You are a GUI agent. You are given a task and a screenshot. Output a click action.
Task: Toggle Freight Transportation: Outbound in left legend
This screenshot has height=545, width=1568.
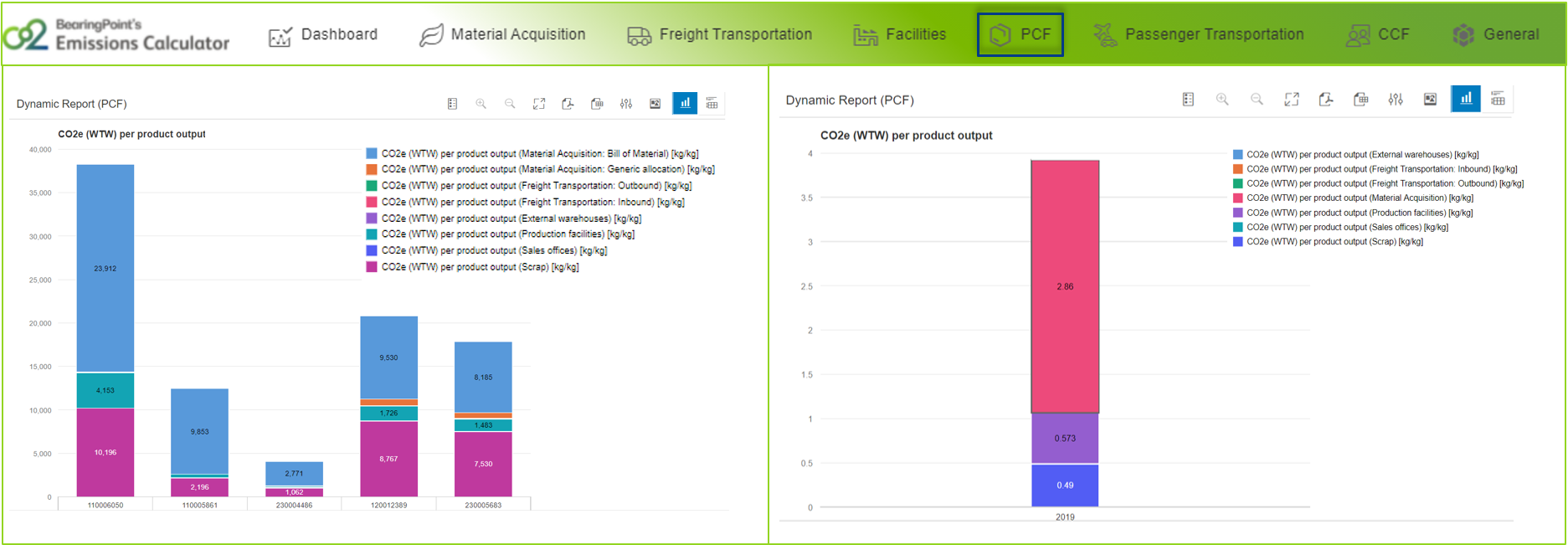pos(529,186)
